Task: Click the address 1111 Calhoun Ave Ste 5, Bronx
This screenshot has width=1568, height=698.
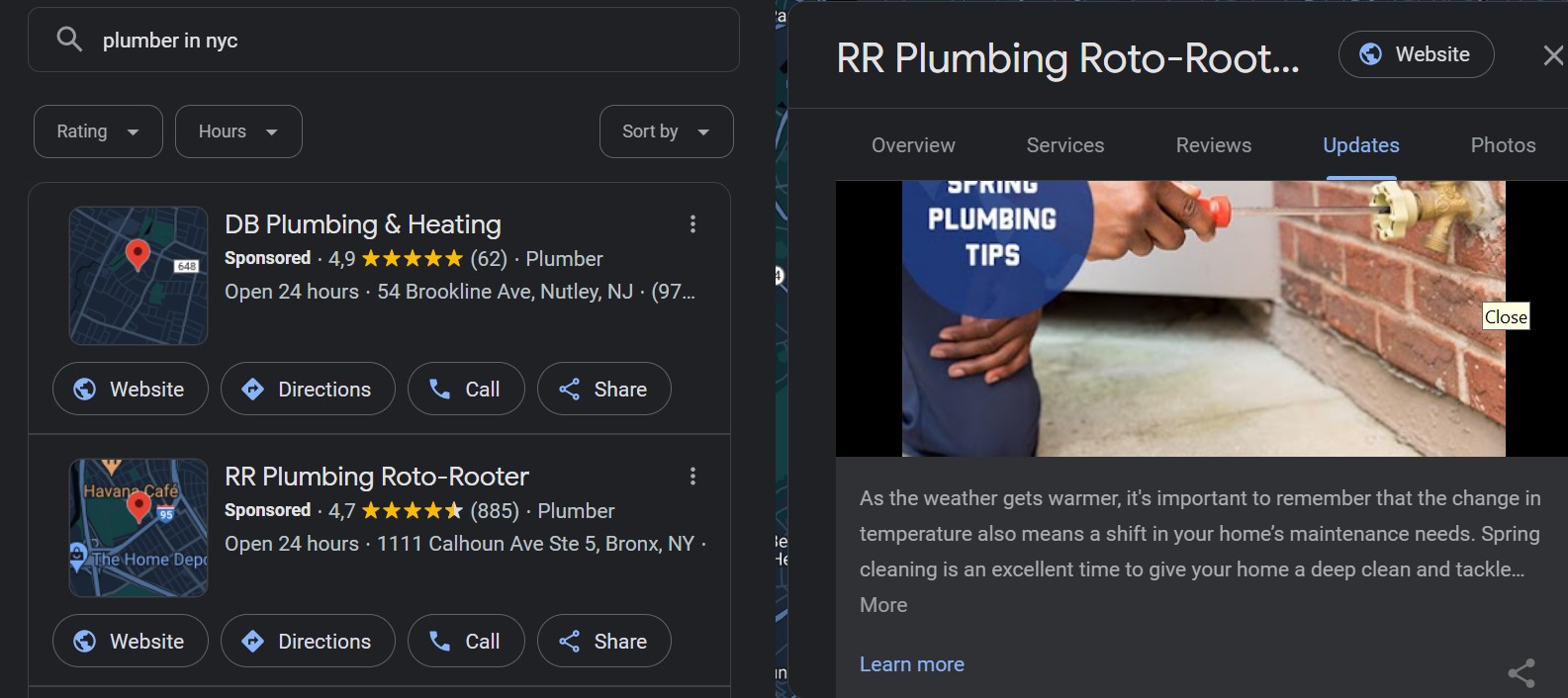Action: 536,544
